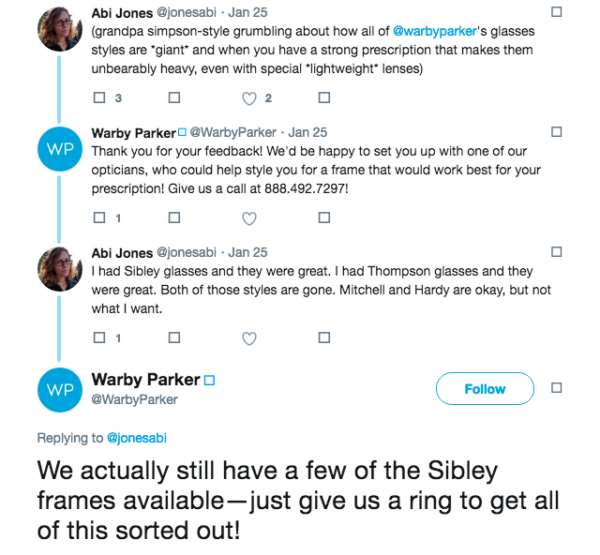Like Warby Parker's 'Thank you for your feedback' tweet
The image size is (600, 555).
click(249, 219)
